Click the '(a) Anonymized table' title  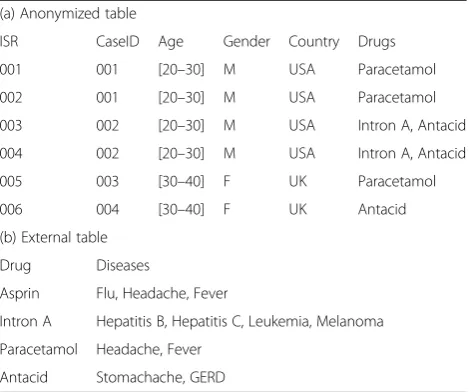tap(68, 14)
